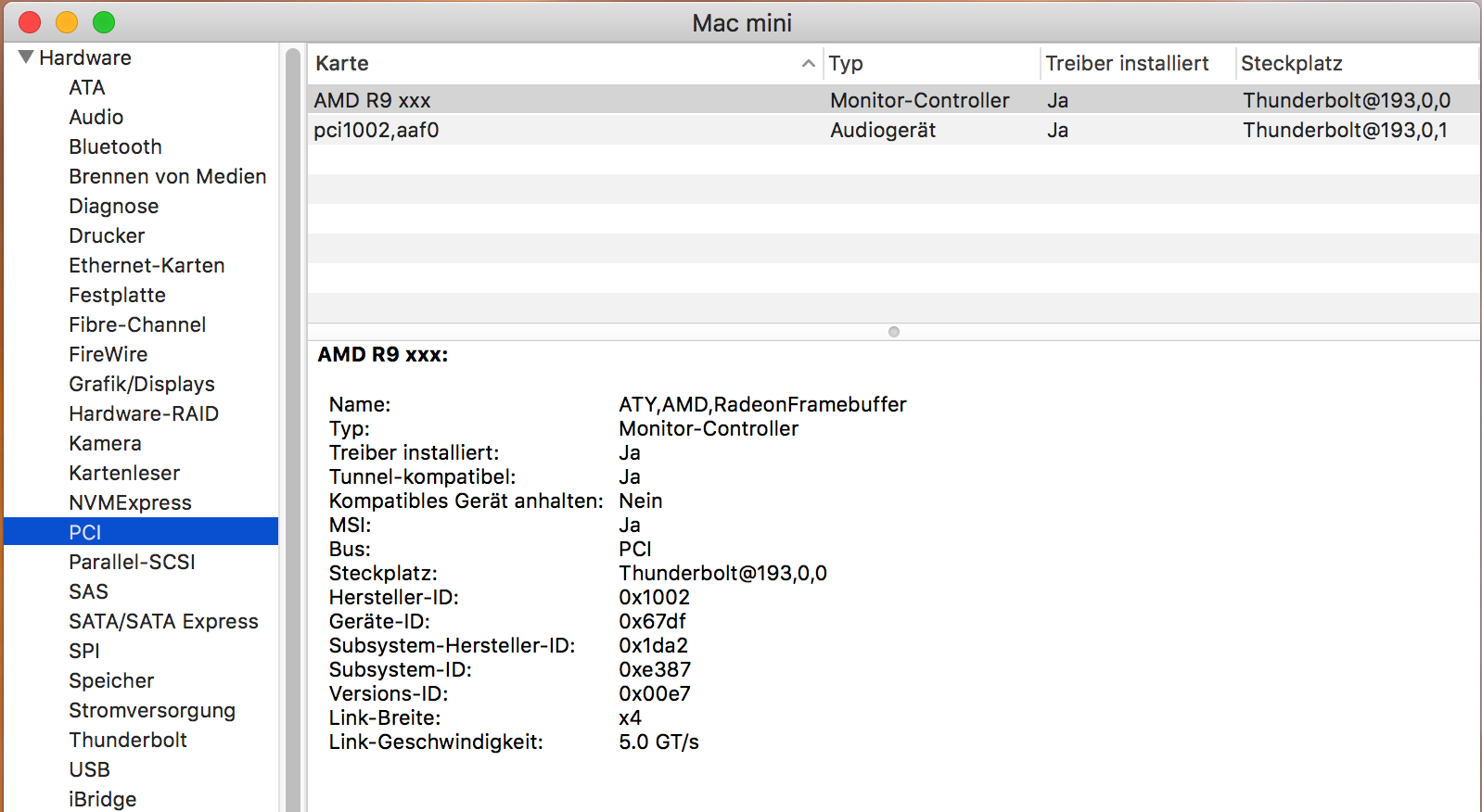Image resolution: width=1482 pixels, height=812 pixels.
Task: Click the Monitor-Controller type cell
Action: (x=919, y=100)
